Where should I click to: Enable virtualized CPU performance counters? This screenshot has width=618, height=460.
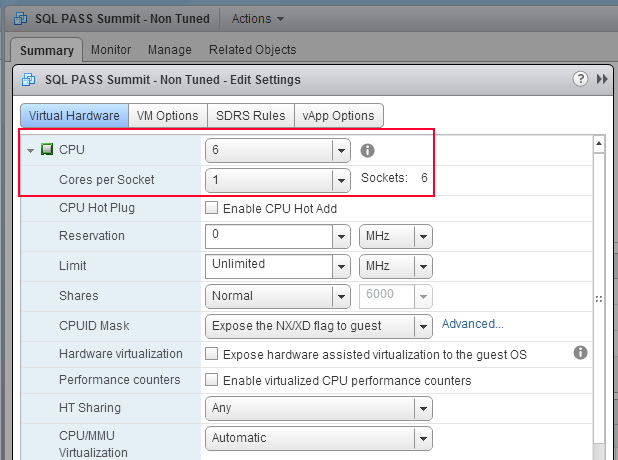point(212,380)
